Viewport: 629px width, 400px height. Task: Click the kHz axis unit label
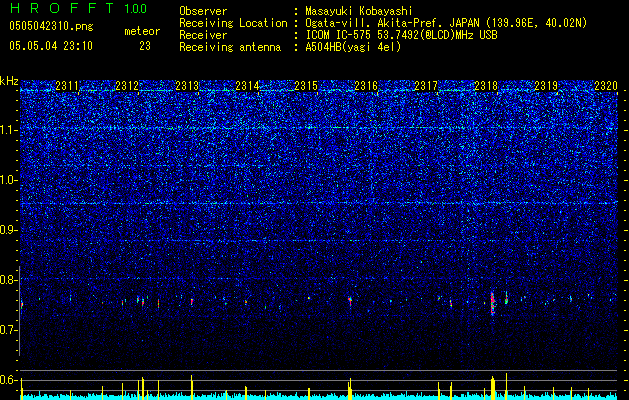click(9, 81)
